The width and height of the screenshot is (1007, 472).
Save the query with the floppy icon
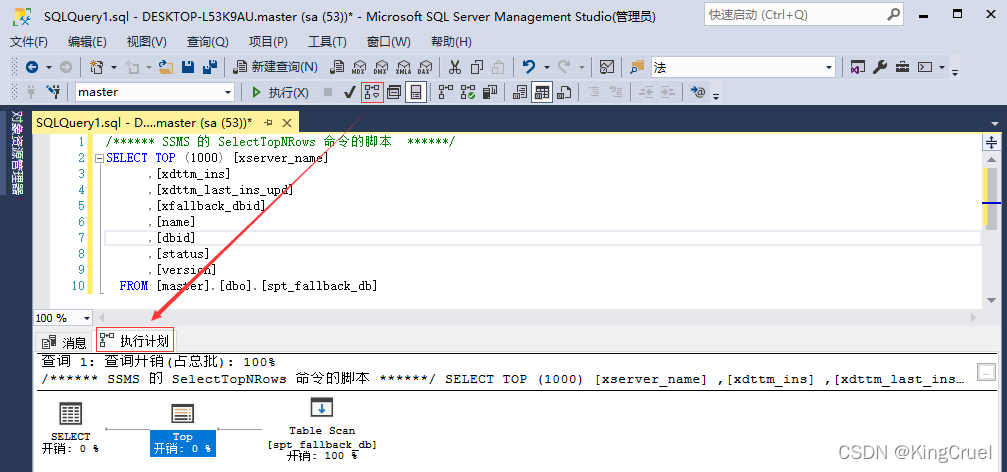pyautogui.click(x=188, y=67)
